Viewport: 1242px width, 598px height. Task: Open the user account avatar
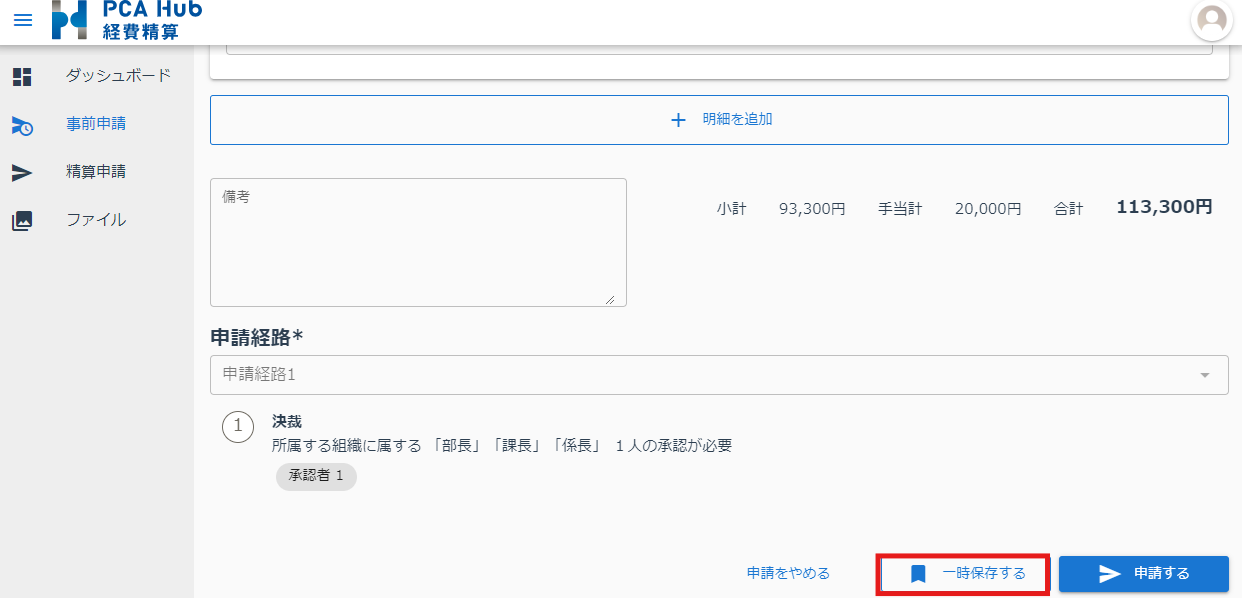[1212, 20]
